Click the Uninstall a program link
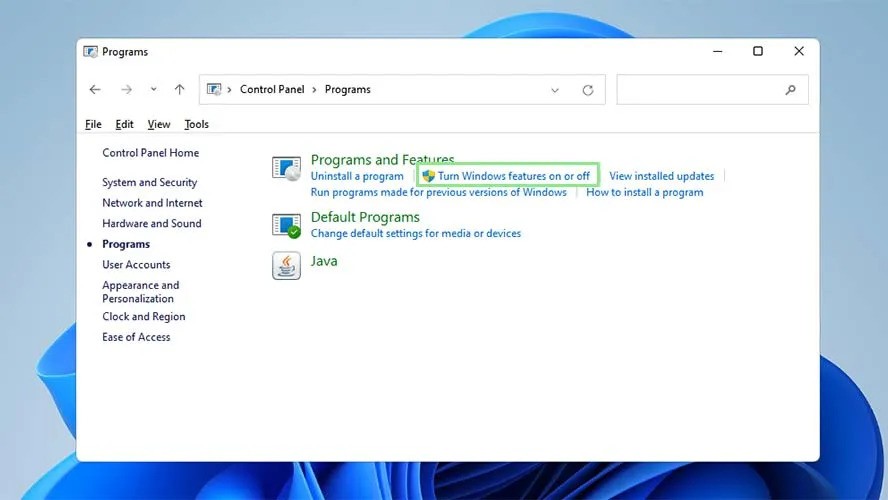Viewport: 888px width, 500px height. 357,176
